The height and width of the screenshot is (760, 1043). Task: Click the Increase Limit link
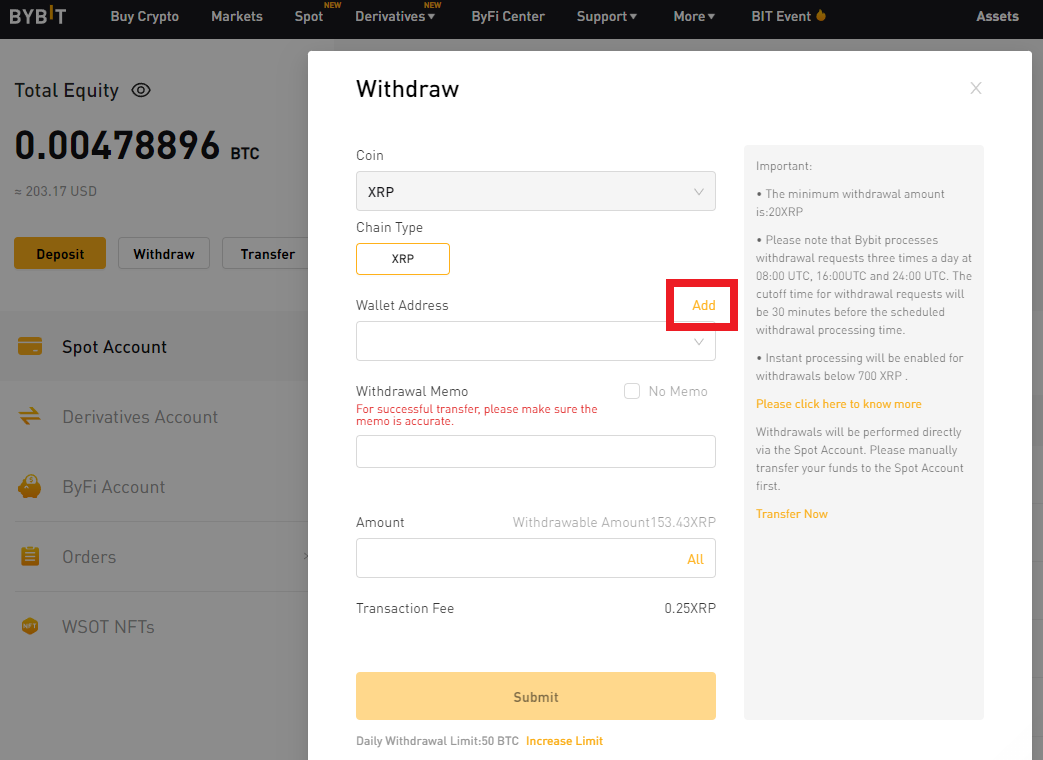[x=564, y=741]
